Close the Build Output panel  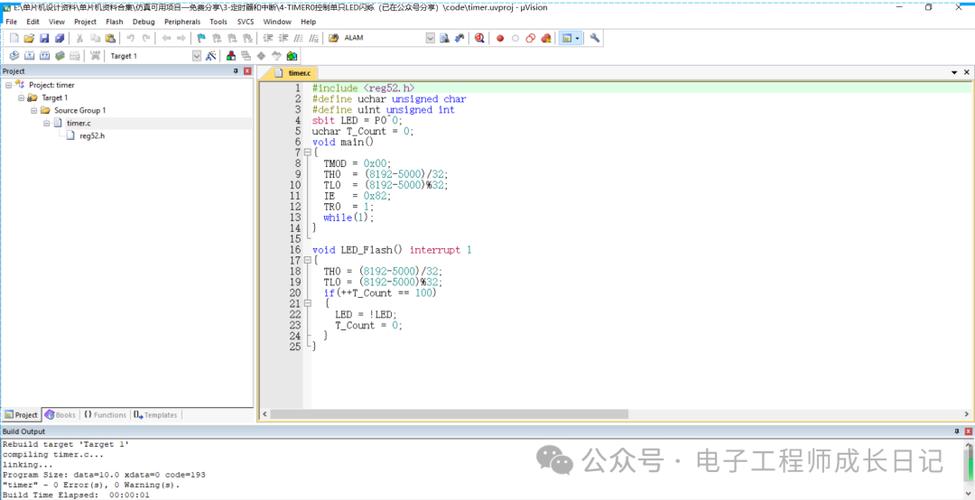coord(968,431)
